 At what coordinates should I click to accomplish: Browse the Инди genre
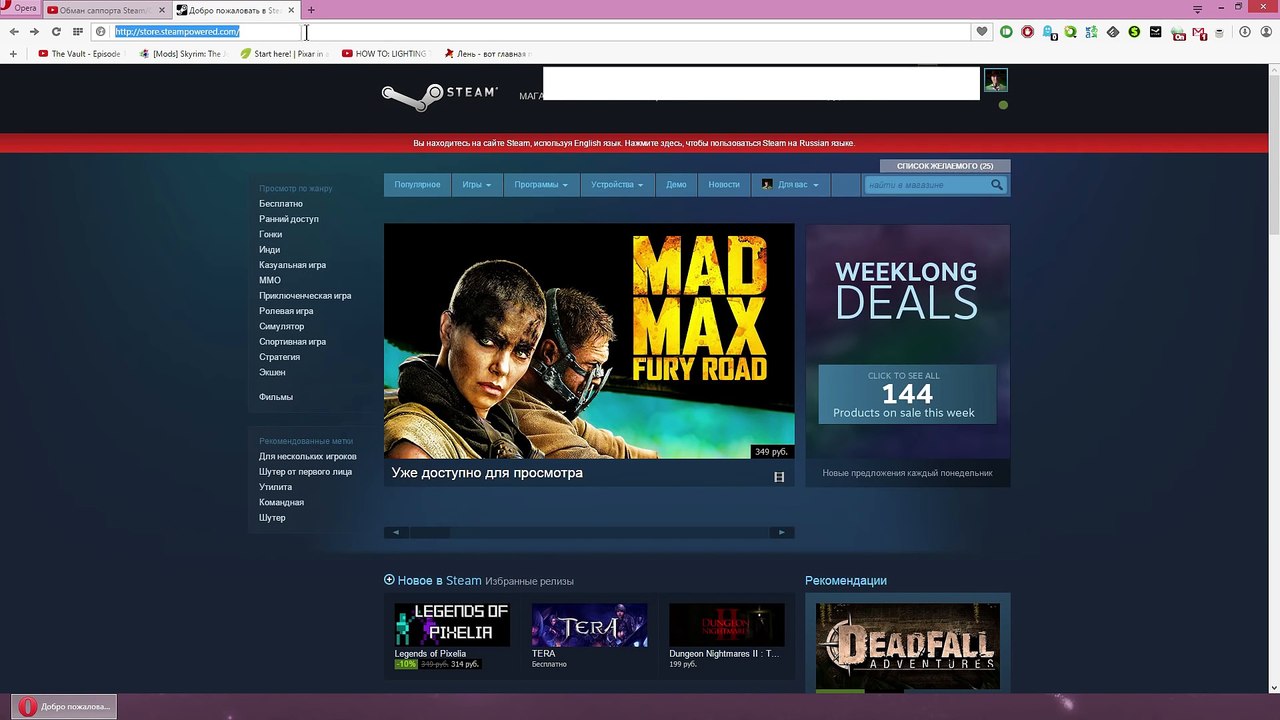coord(269,250)
